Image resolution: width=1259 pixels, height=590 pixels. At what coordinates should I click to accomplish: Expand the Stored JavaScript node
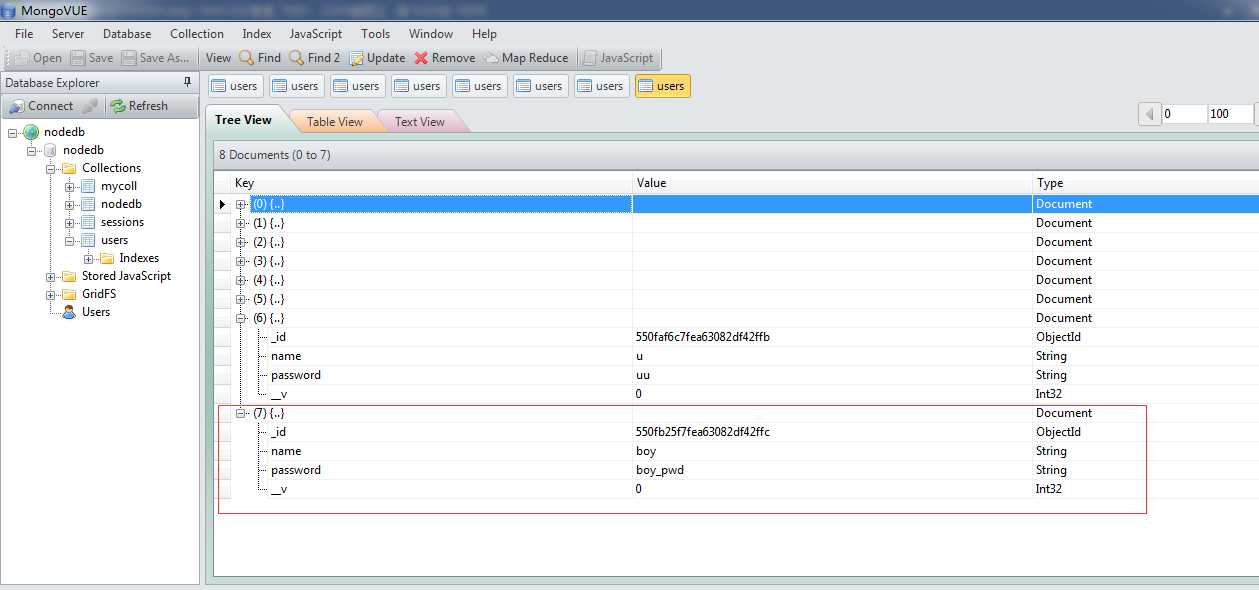(50, 276)
